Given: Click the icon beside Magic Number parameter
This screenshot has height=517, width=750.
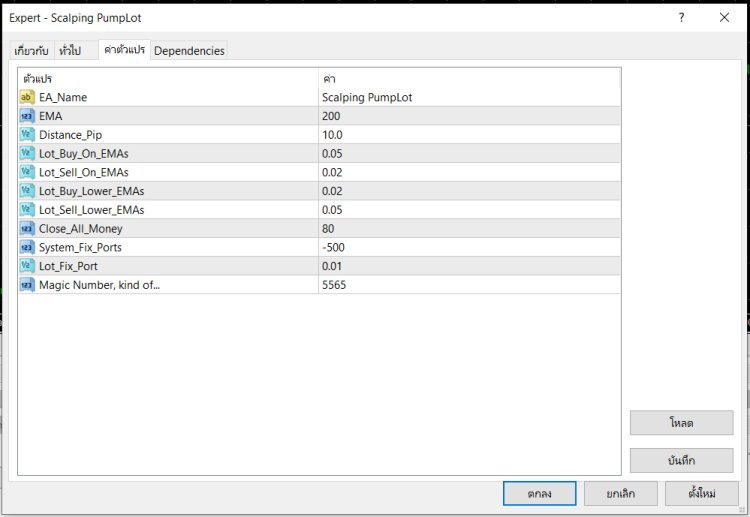Looking at the screenshot, I should pyautogui.click(x=27, y=285).
